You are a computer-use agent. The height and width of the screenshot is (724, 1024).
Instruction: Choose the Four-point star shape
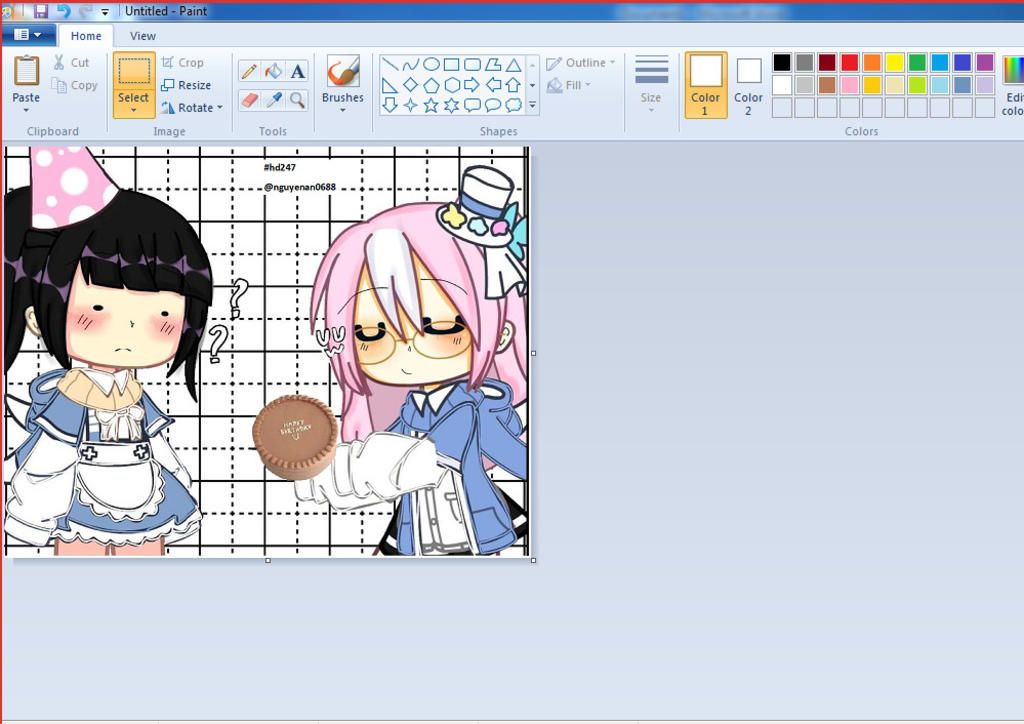[x=411, y=105]
